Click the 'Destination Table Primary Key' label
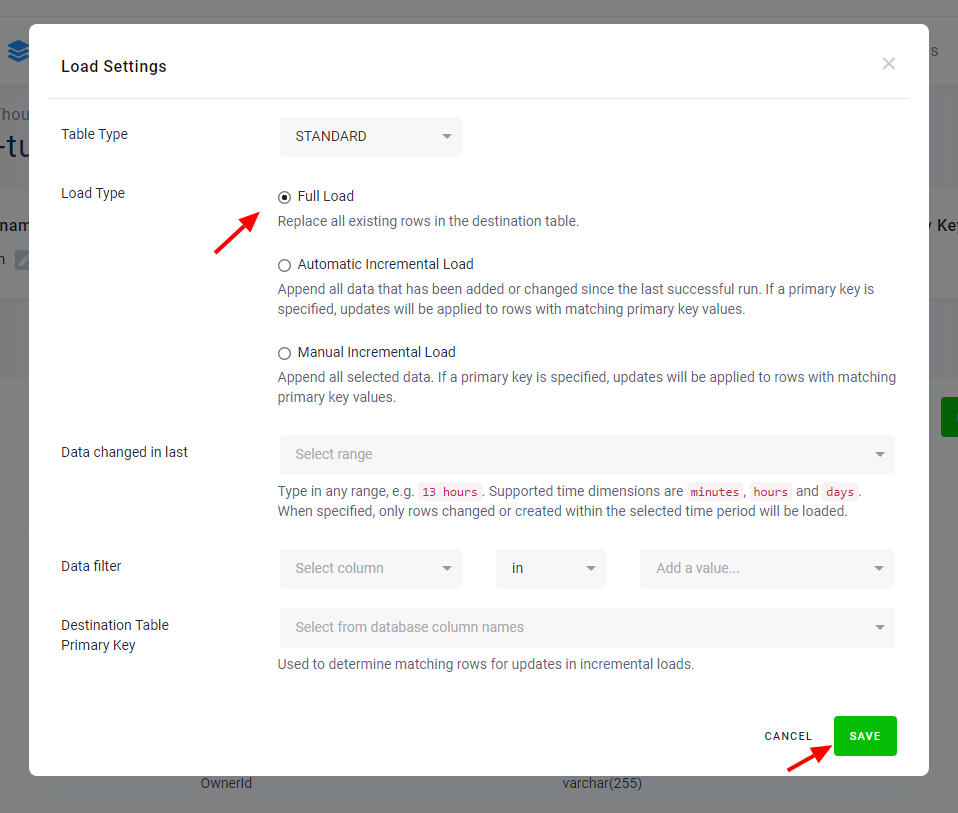958x813 pixels. pyautogui.click(x=115, y=635)
